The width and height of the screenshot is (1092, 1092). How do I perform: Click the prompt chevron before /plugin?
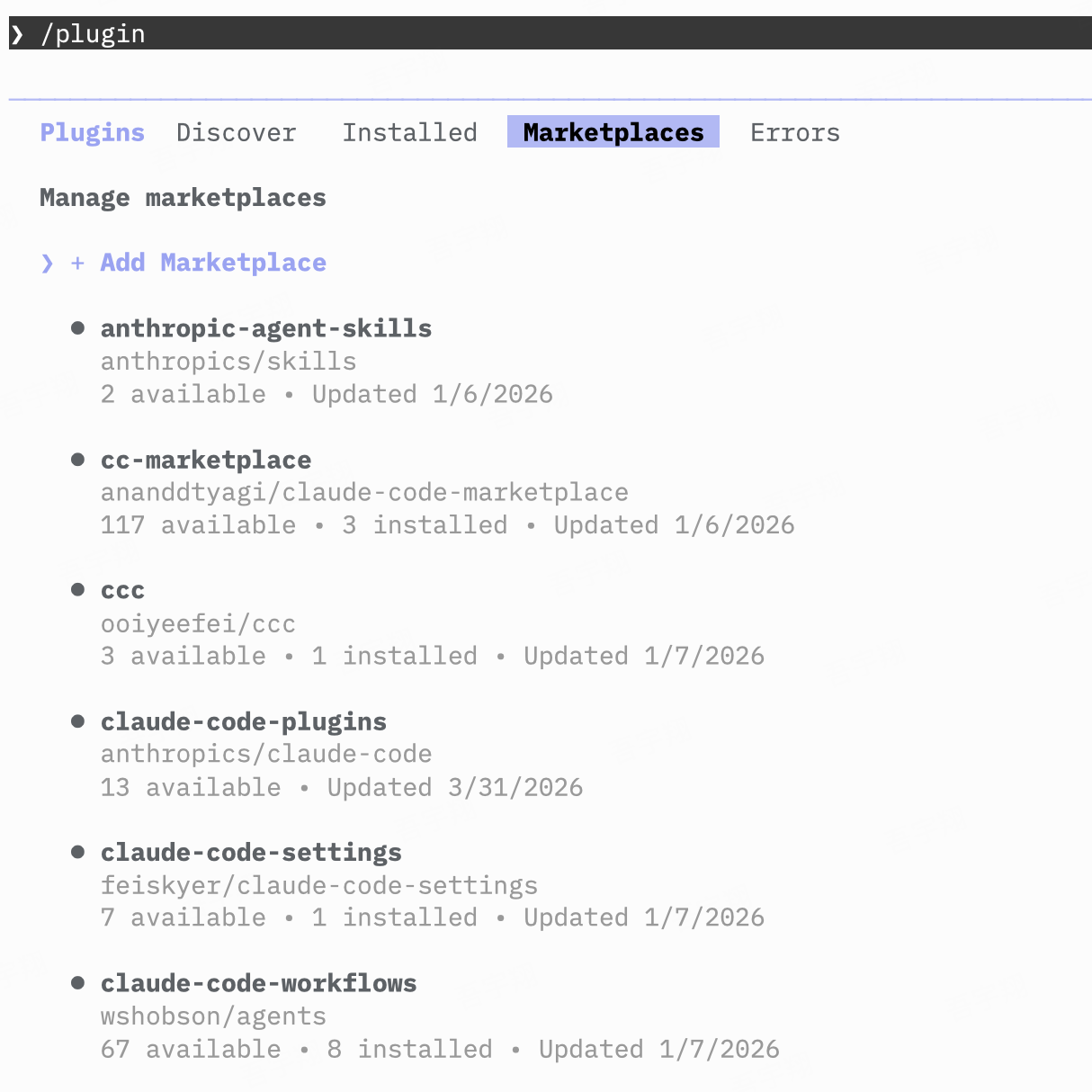click(18, 34)
